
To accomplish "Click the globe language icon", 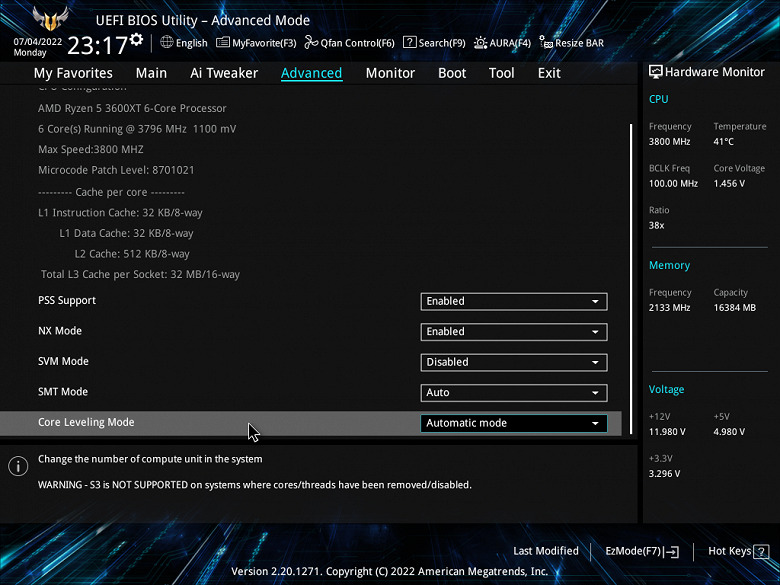I will tap(167, 42).
